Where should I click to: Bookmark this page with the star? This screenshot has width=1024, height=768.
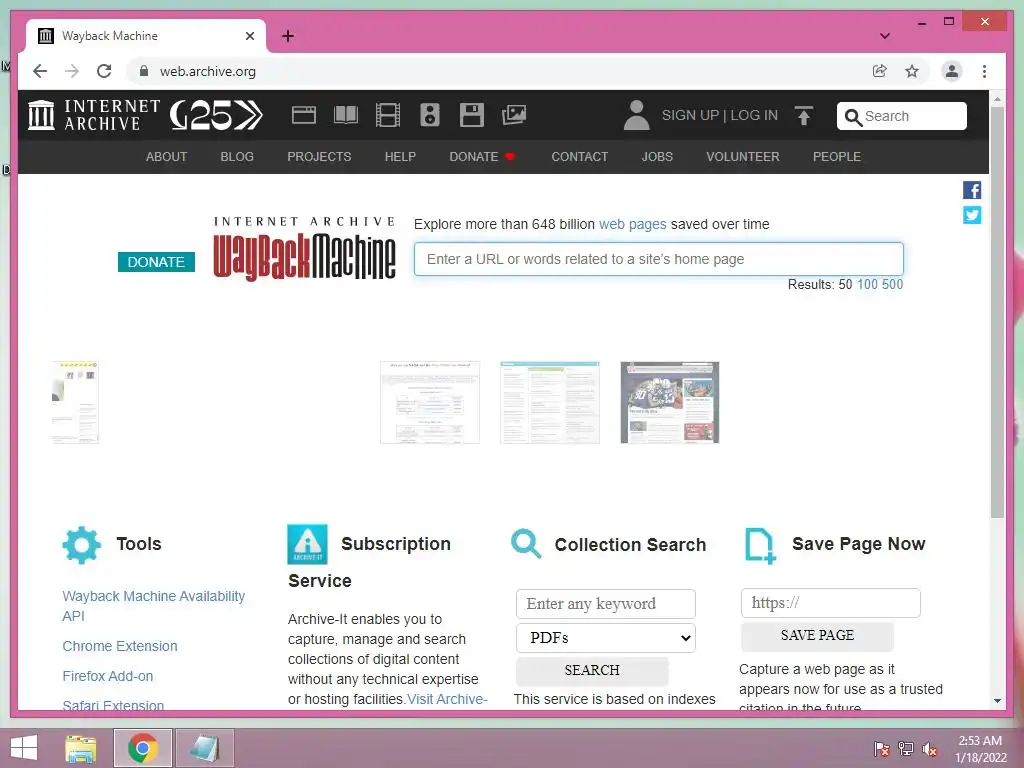pos(912,71)
